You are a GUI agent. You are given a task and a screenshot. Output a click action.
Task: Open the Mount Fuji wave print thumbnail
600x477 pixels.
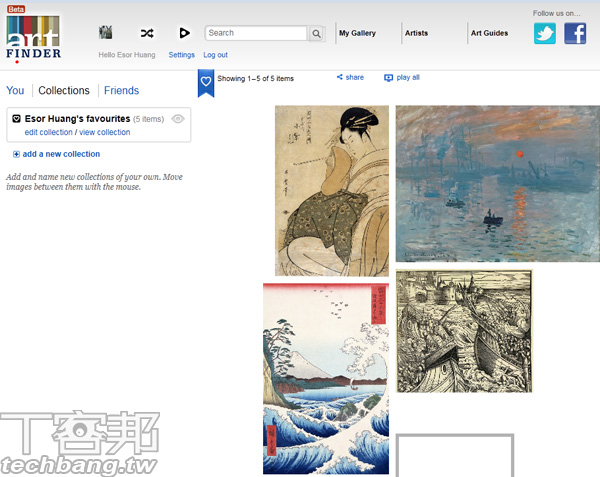[x=326, y=379]
